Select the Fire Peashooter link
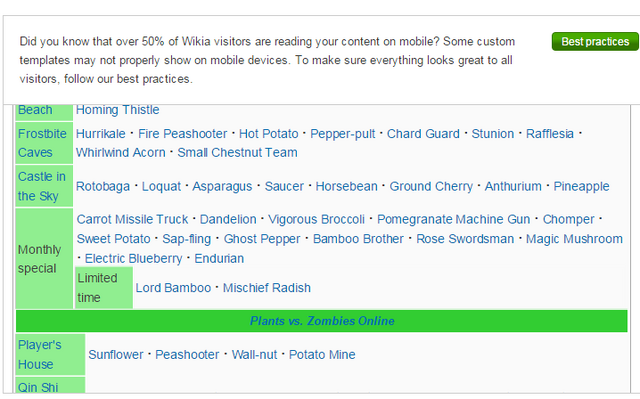The image size is (640, 399). click(182, 134)
